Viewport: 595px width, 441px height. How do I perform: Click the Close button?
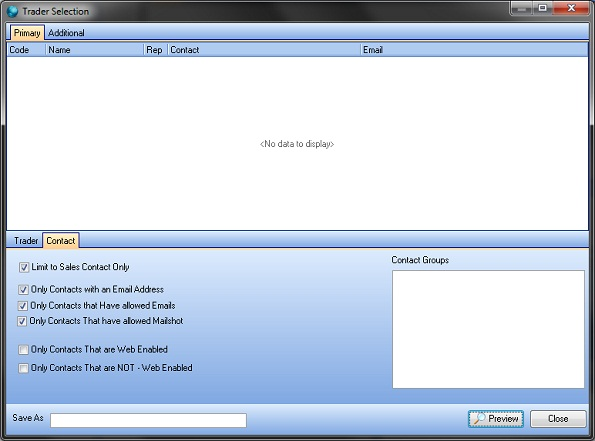[558, 419]
